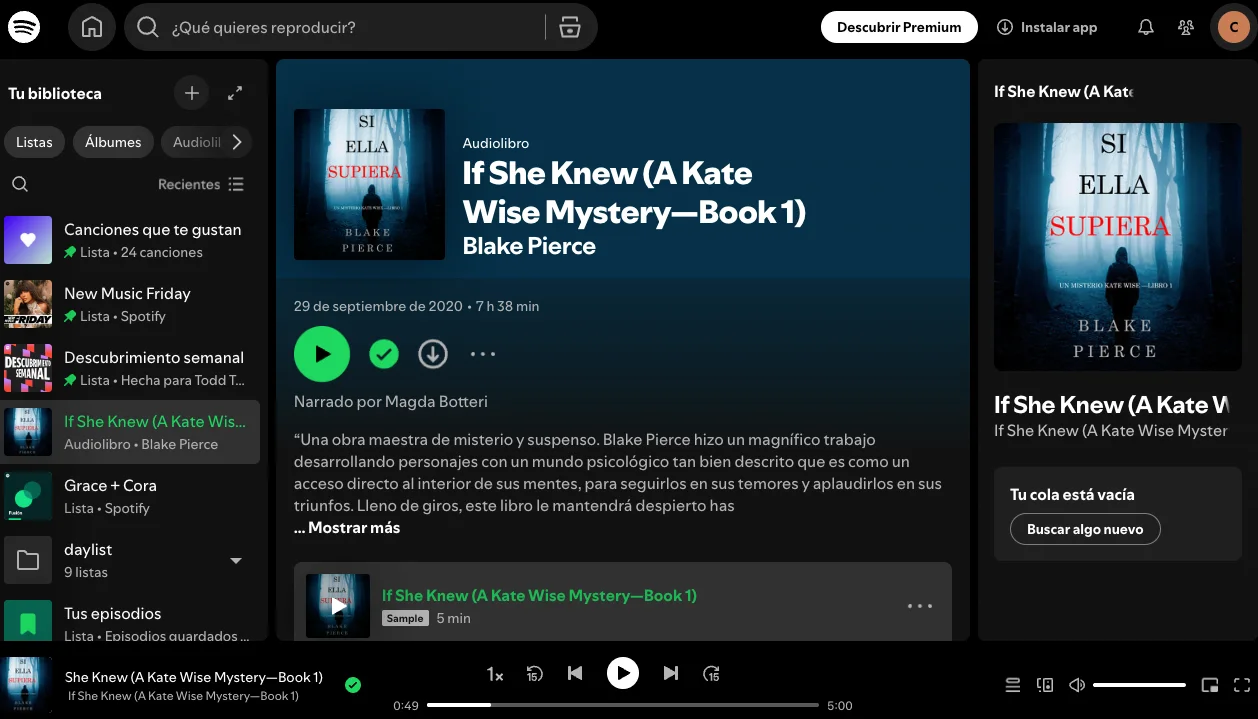Click If She Knew title in right panel
The image size is (1258, 719).
click(x=1112, y=405)
